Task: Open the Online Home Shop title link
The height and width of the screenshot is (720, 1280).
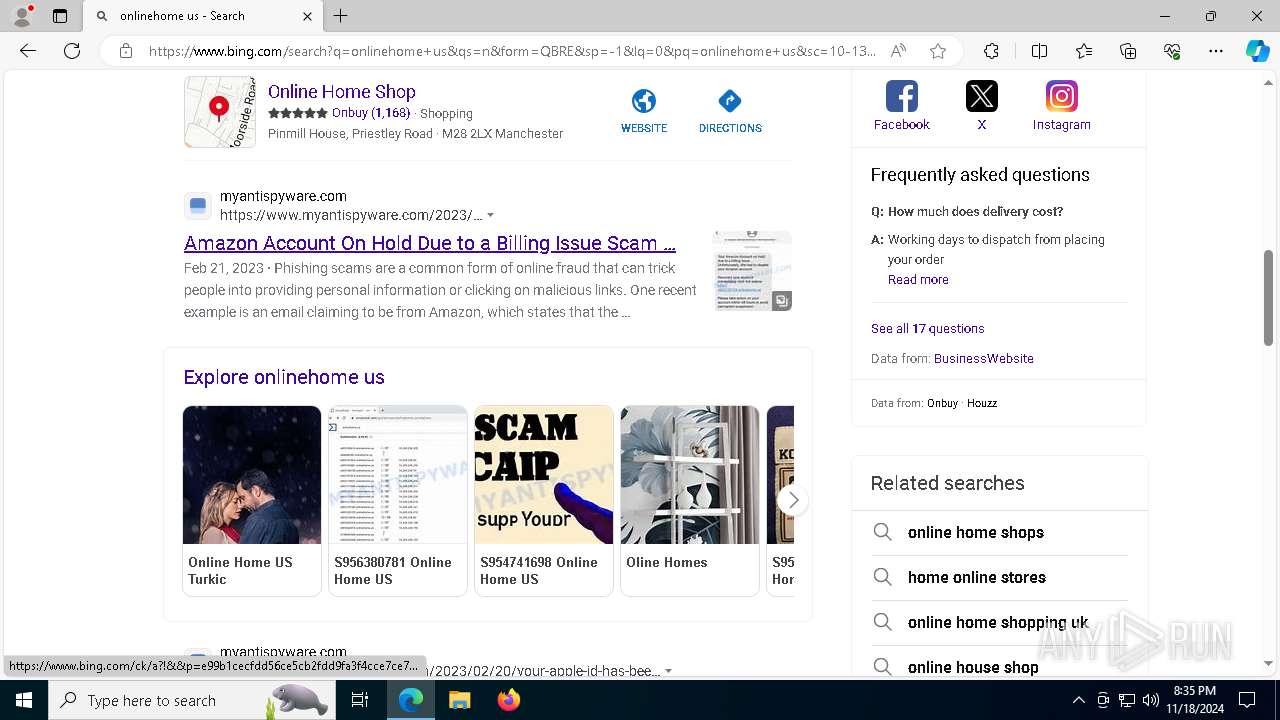Action: (342, 91)
